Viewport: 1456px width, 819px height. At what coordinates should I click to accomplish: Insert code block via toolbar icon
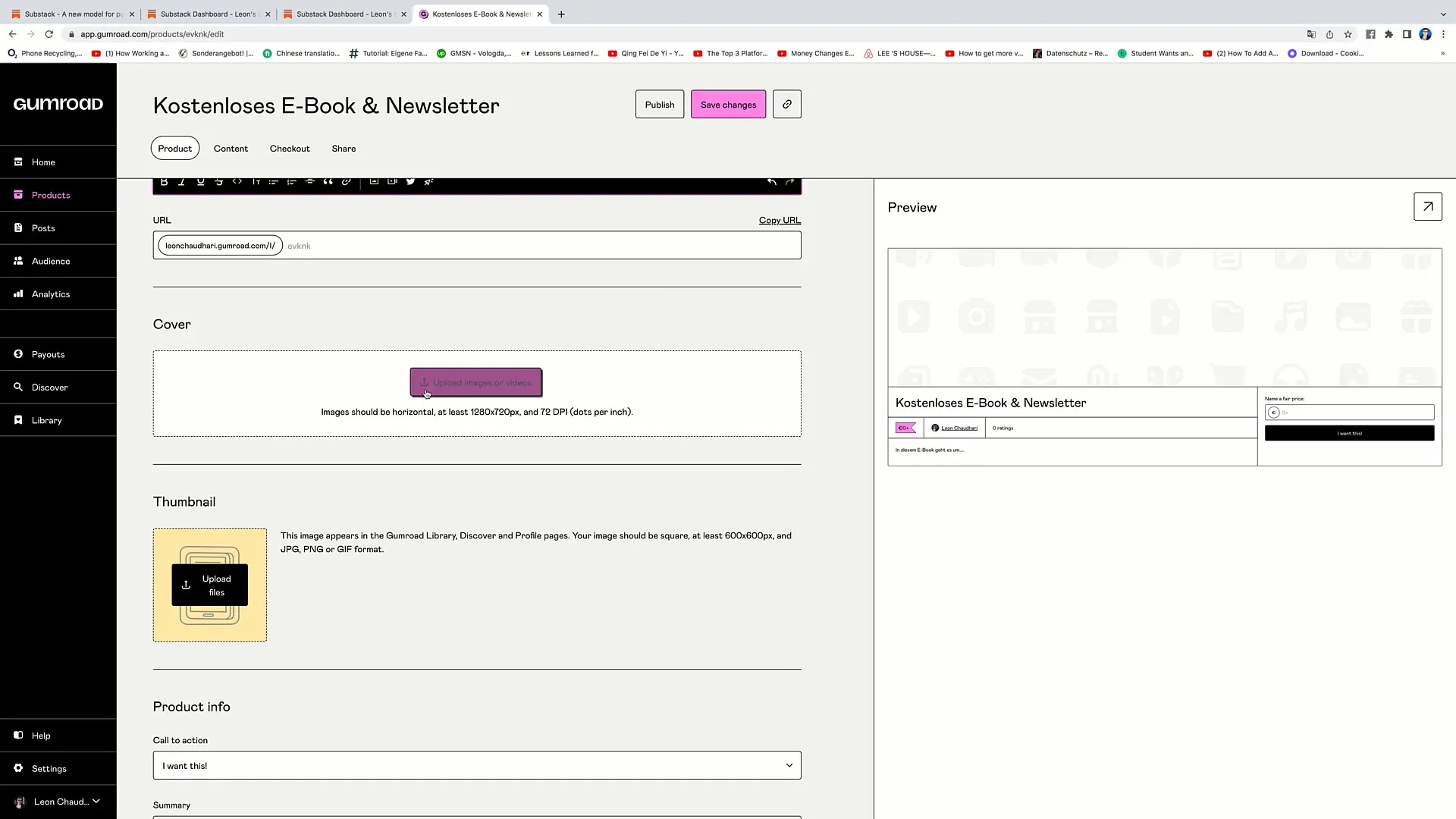point(237,181)
